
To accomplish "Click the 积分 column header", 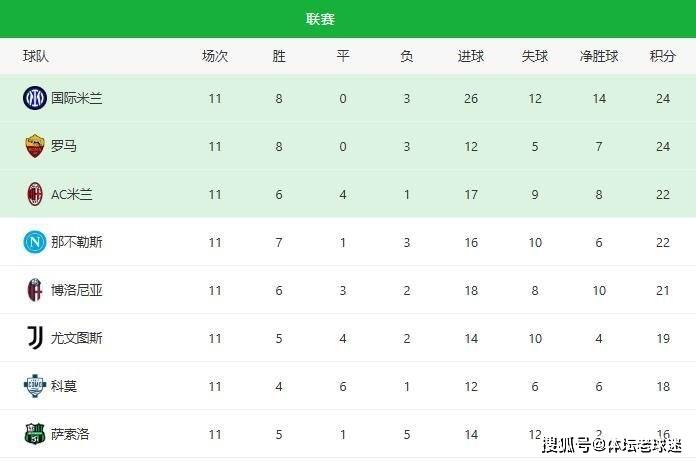I will [x=662, y=57].
